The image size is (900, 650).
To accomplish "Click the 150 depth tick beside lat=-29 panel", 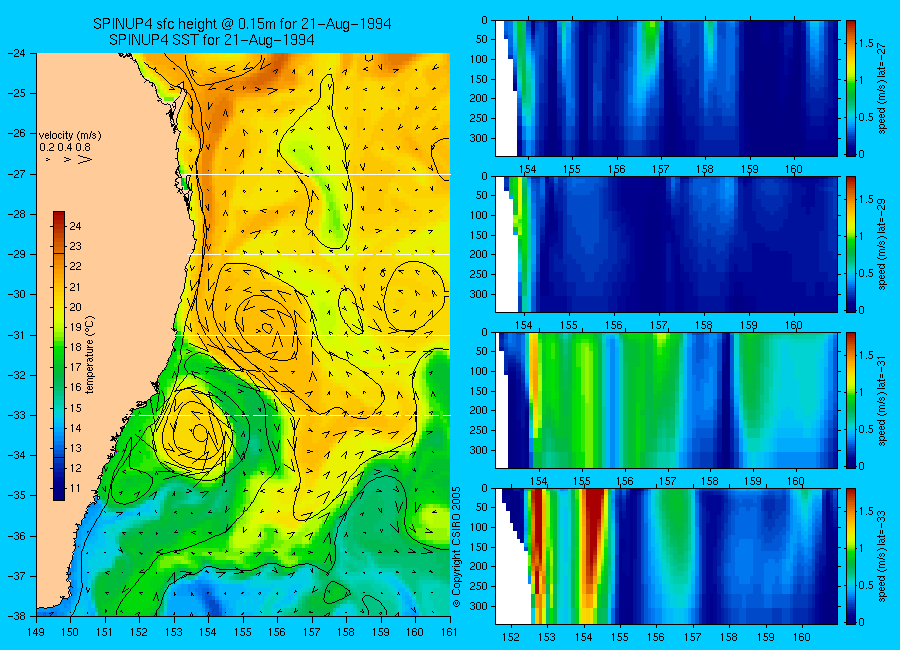I will click(478, 235).
